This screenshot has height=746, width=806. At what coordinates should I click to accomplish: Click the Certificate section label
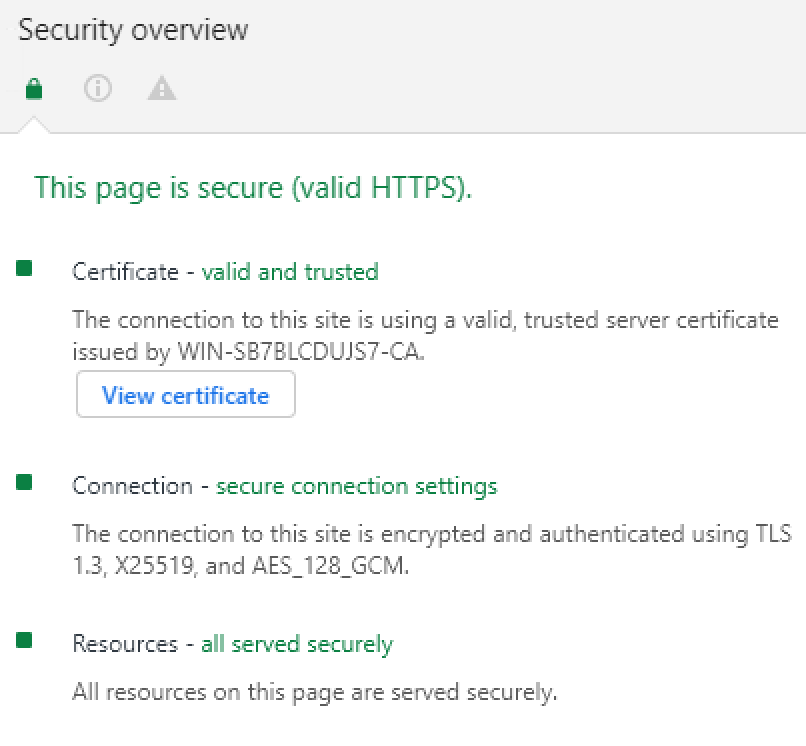point(125,271)
